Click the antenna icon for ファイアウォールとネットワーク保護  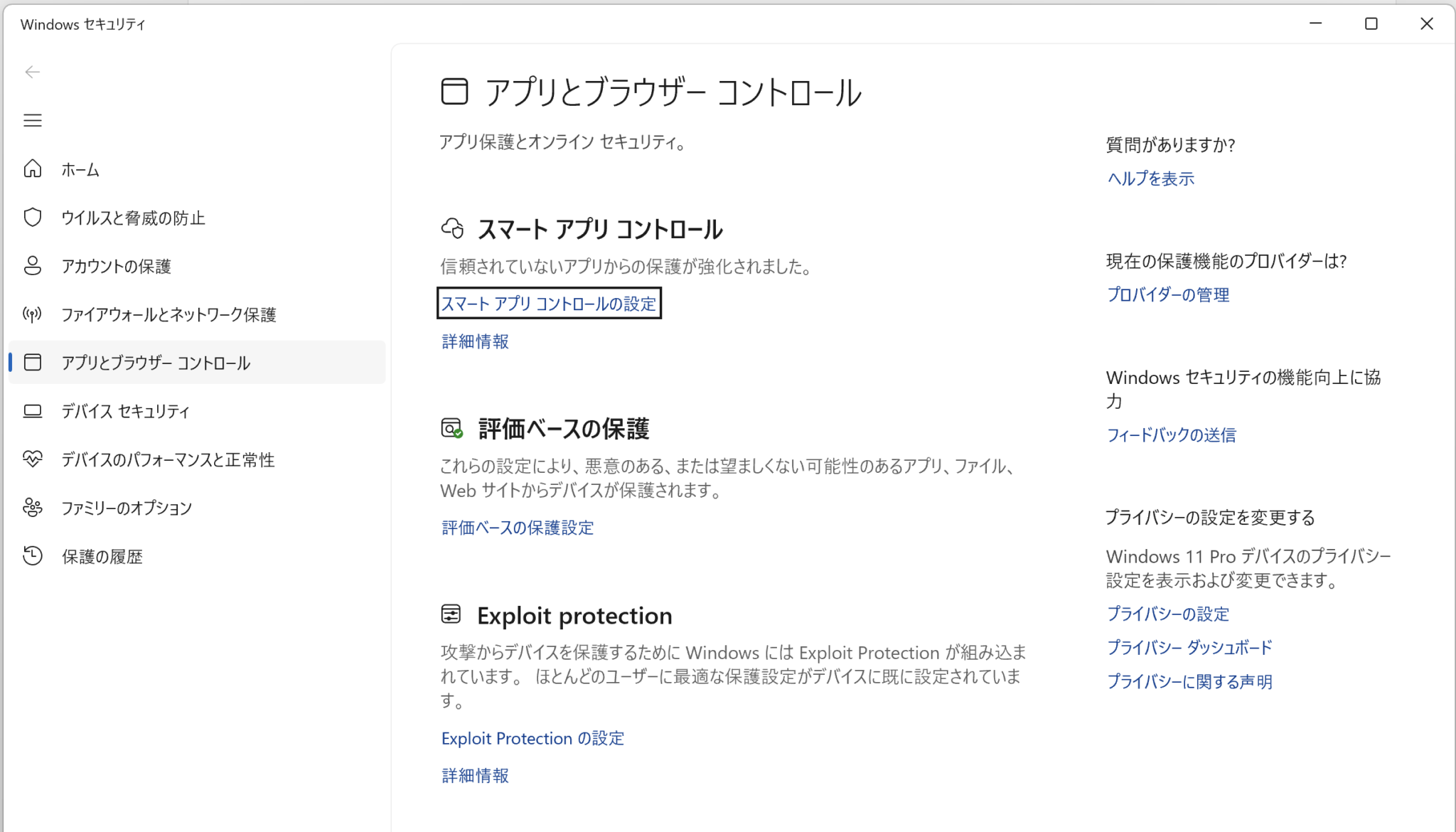pos(33,314)
